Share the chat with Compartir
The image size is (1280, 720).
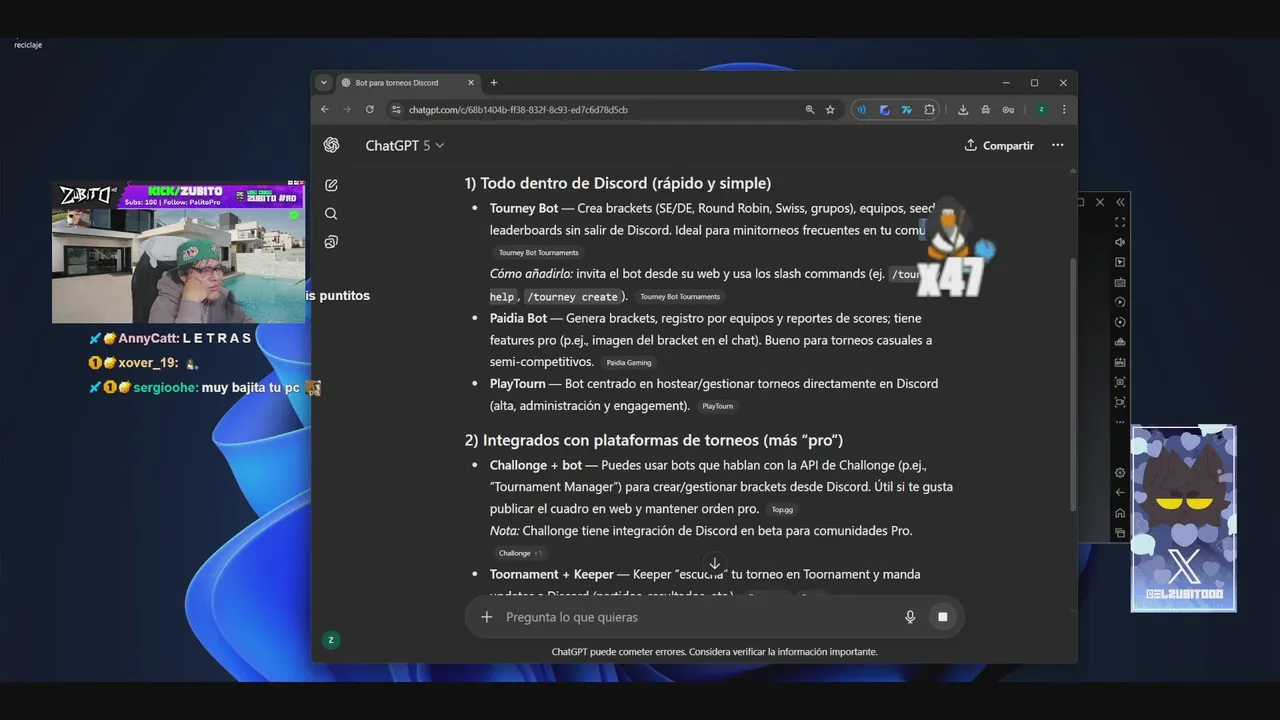point(999,145)
